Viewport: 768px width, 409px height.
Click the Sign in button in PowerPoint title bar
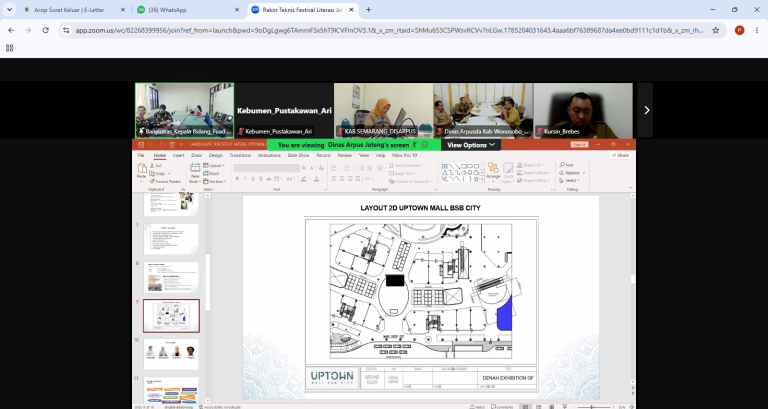pyautogui.click(x=579, y=144)
